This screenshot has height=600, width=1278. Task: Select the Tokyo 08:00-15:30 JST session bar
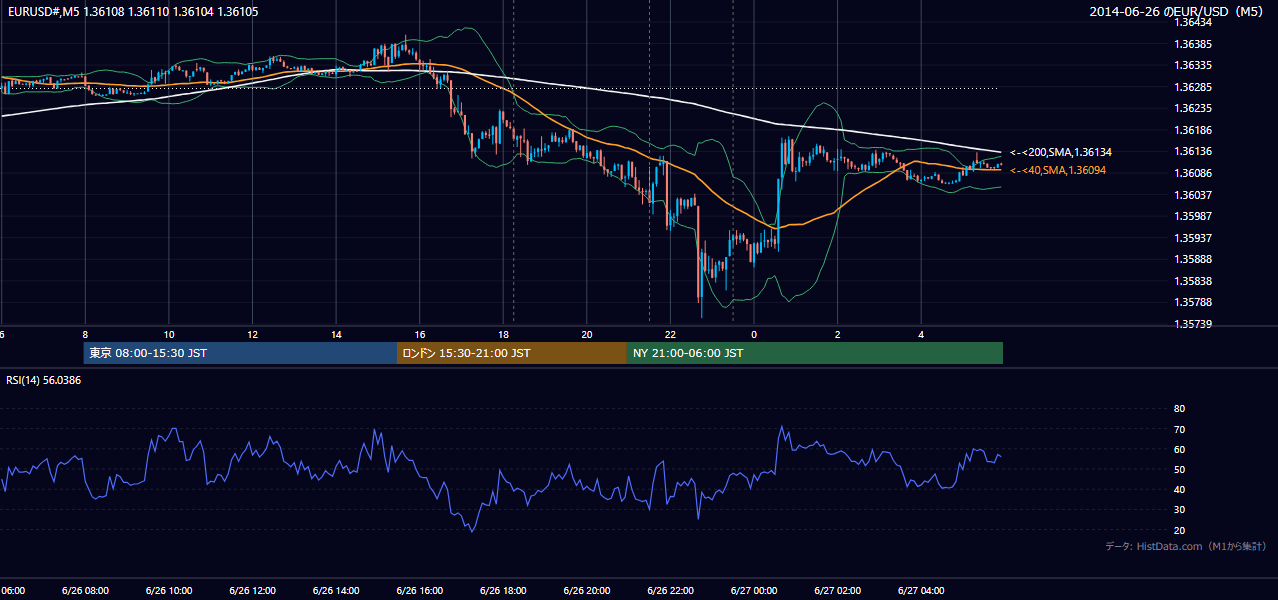(240, 353)
